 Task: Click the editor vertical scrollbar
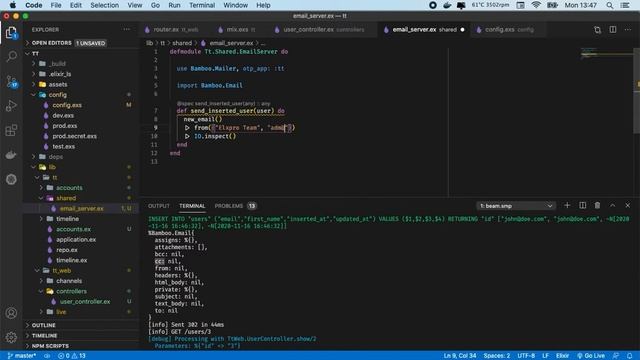(x=636, y=90)
